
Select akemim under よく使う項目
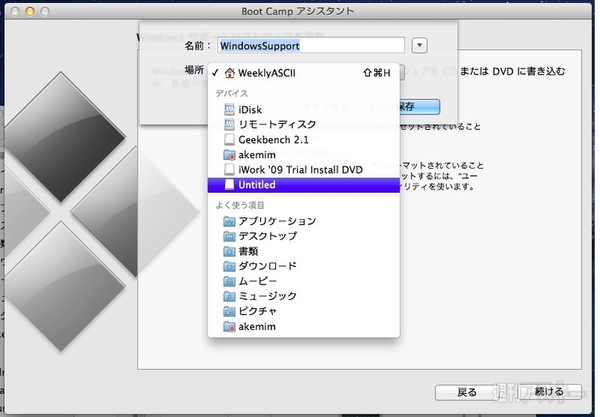[304, 327]
